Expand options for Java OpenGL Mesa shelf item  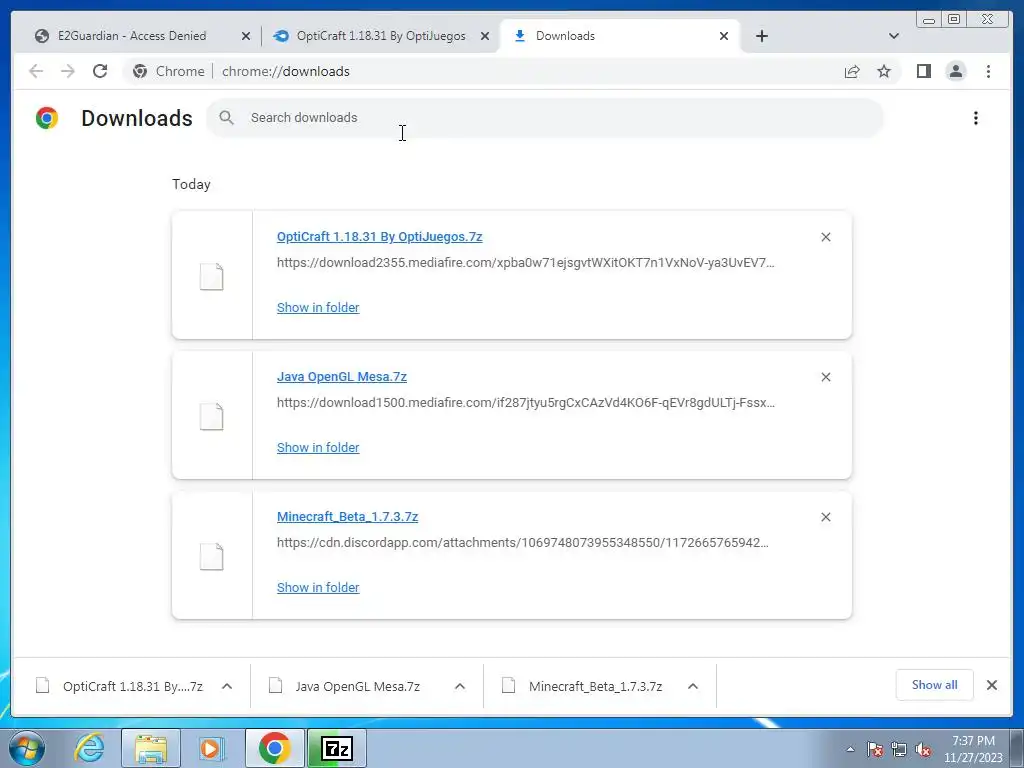pos(460,686)
